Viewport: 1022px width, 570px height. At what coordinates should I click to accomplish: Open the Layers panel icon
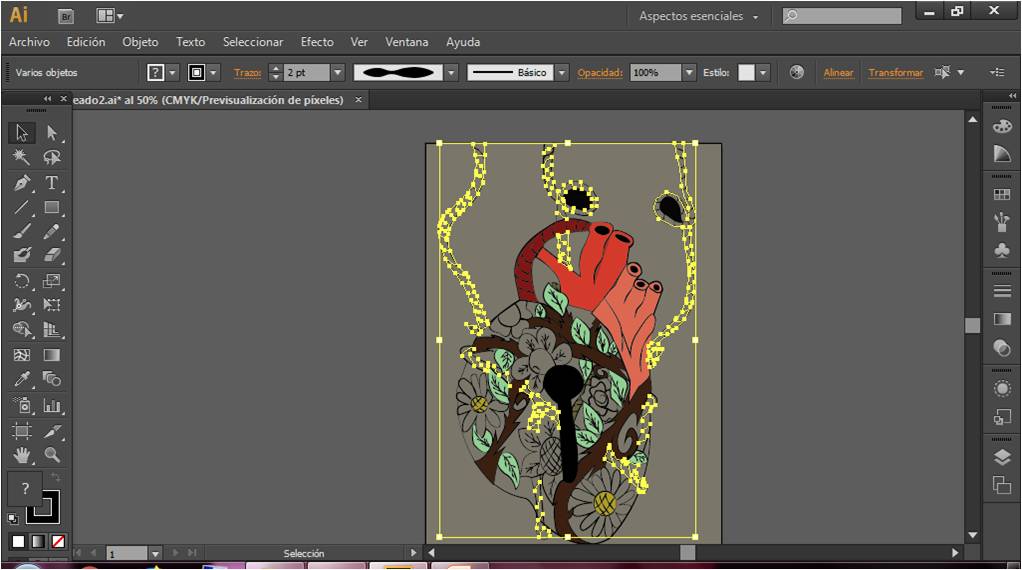click(1002, 457)
